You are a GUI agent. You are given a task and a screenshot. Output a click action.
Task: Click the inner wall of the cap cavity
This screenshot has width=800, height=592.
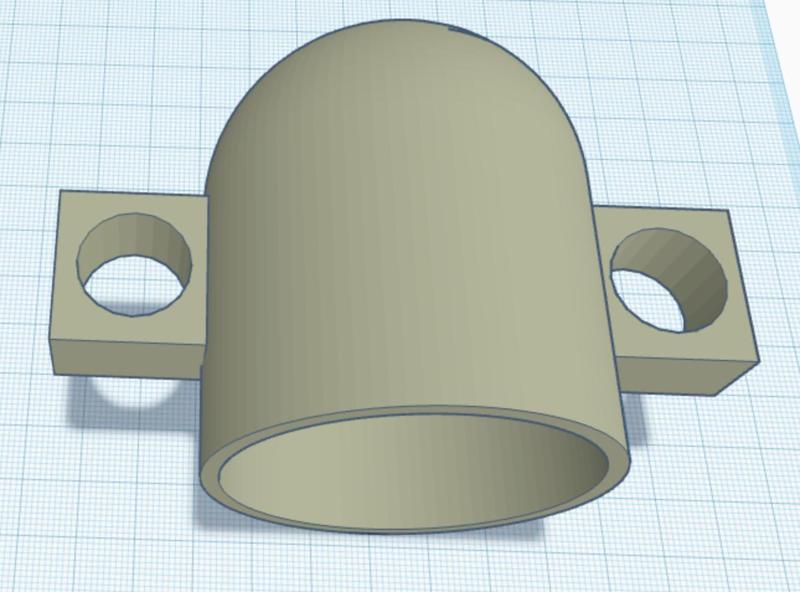point(400,450)
